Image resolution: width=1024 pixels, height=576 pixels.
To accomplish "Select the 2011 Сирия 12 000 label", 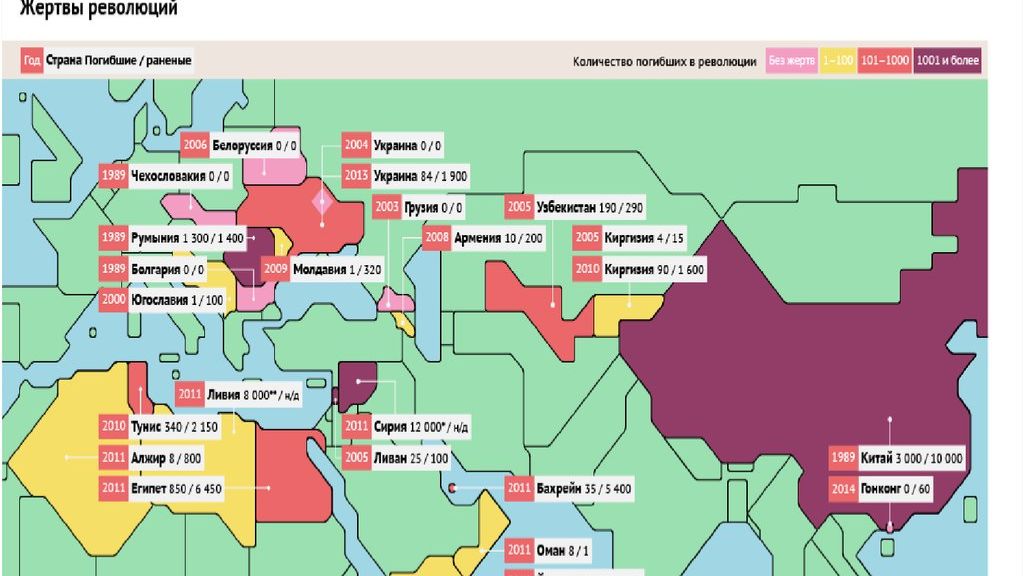I will pos(406,426).
